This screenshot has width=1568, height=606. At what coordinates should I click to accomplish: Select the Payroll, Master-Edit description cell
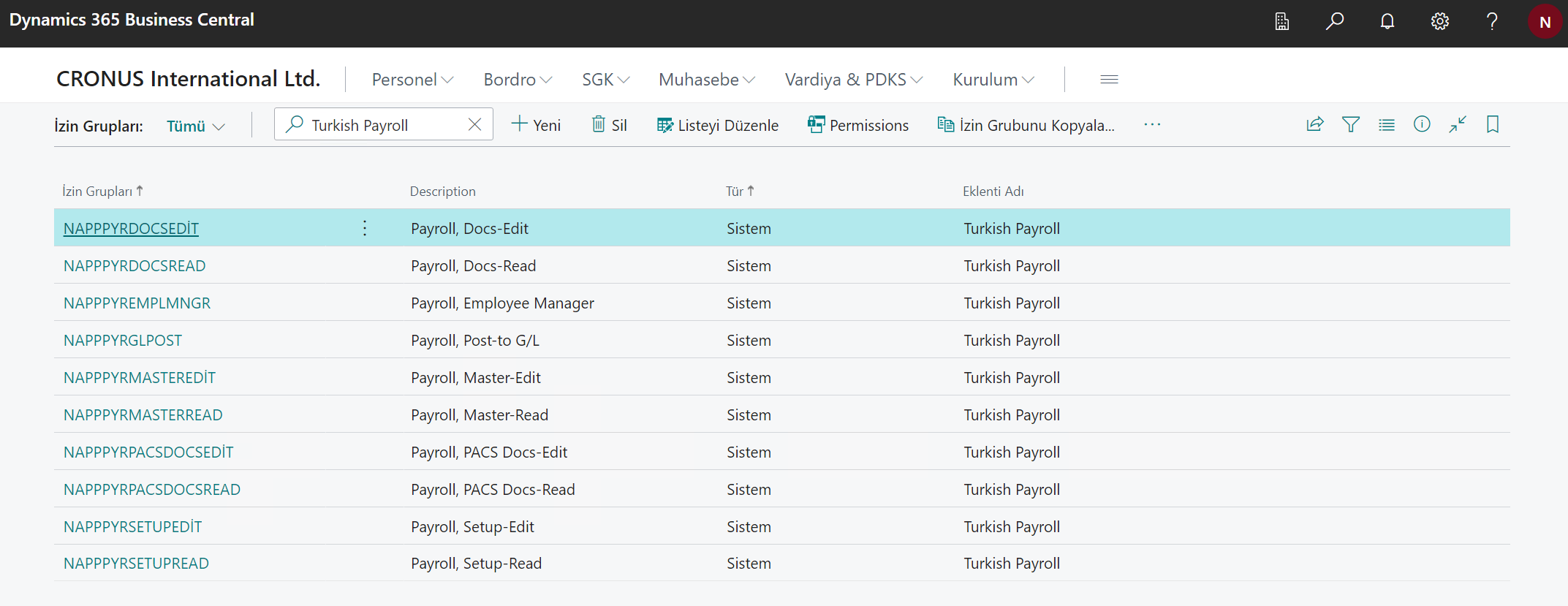click(x=476, y=377)
